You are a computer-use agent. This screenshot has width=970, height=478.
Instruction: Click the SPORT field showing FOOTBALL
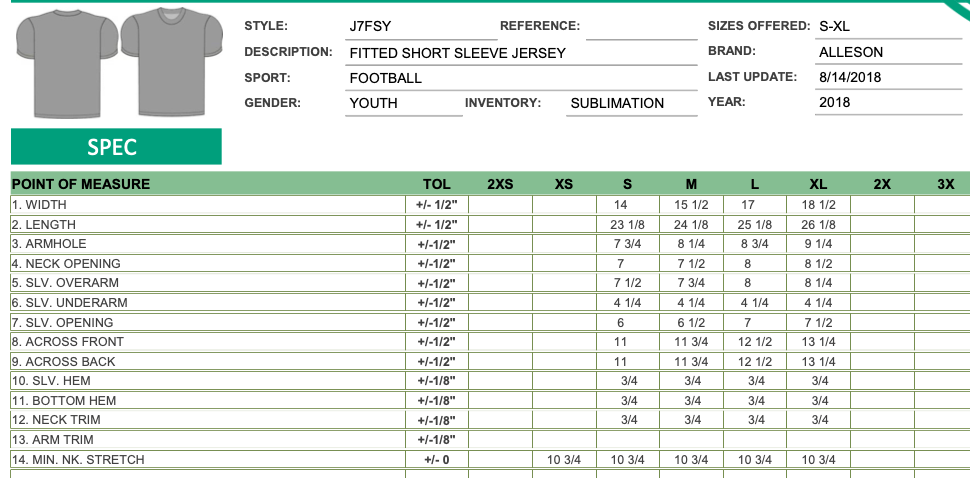pos(522,79)
